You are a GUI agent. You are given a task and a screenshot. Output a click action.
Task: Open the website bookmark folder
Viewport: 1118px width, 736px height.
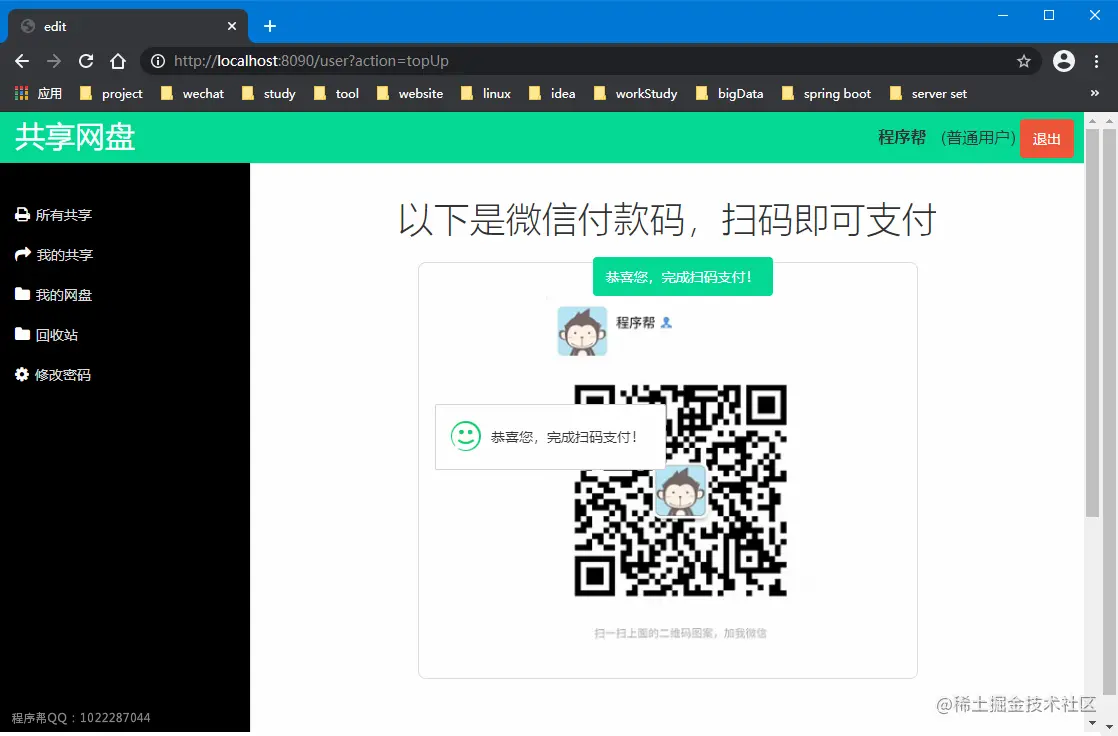[x=410, y=93]
